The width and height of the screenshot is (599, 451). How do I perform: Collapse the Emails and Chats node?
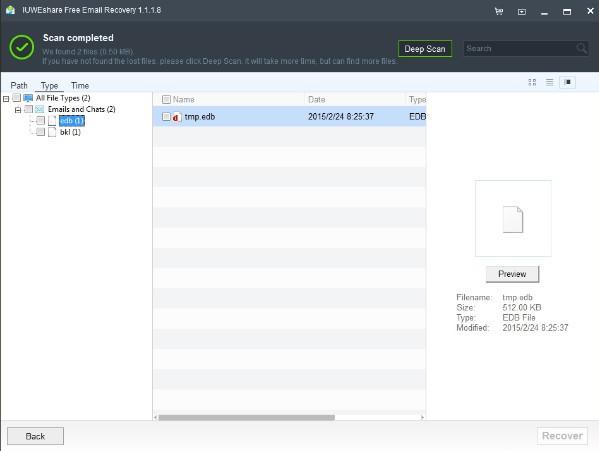click(18, 110)
